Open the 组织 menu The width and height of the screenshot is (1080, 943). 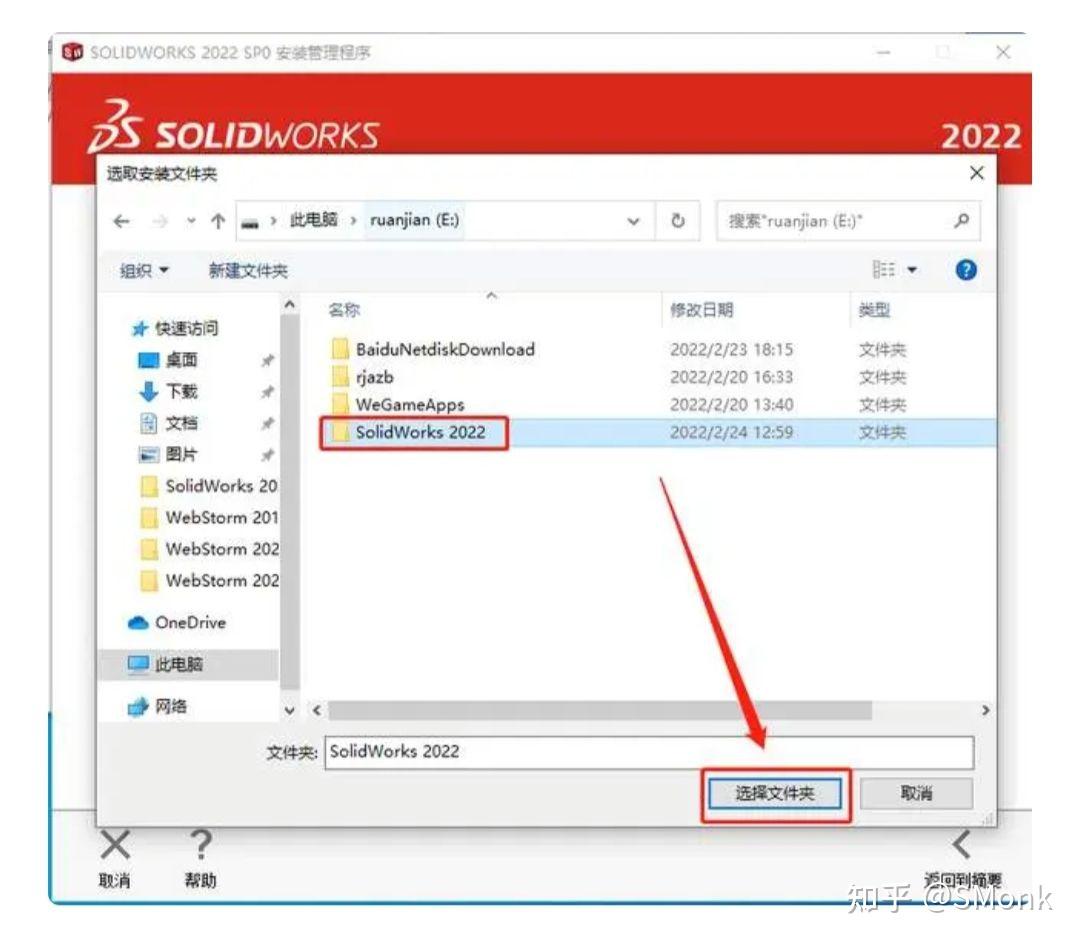point(144,270)
